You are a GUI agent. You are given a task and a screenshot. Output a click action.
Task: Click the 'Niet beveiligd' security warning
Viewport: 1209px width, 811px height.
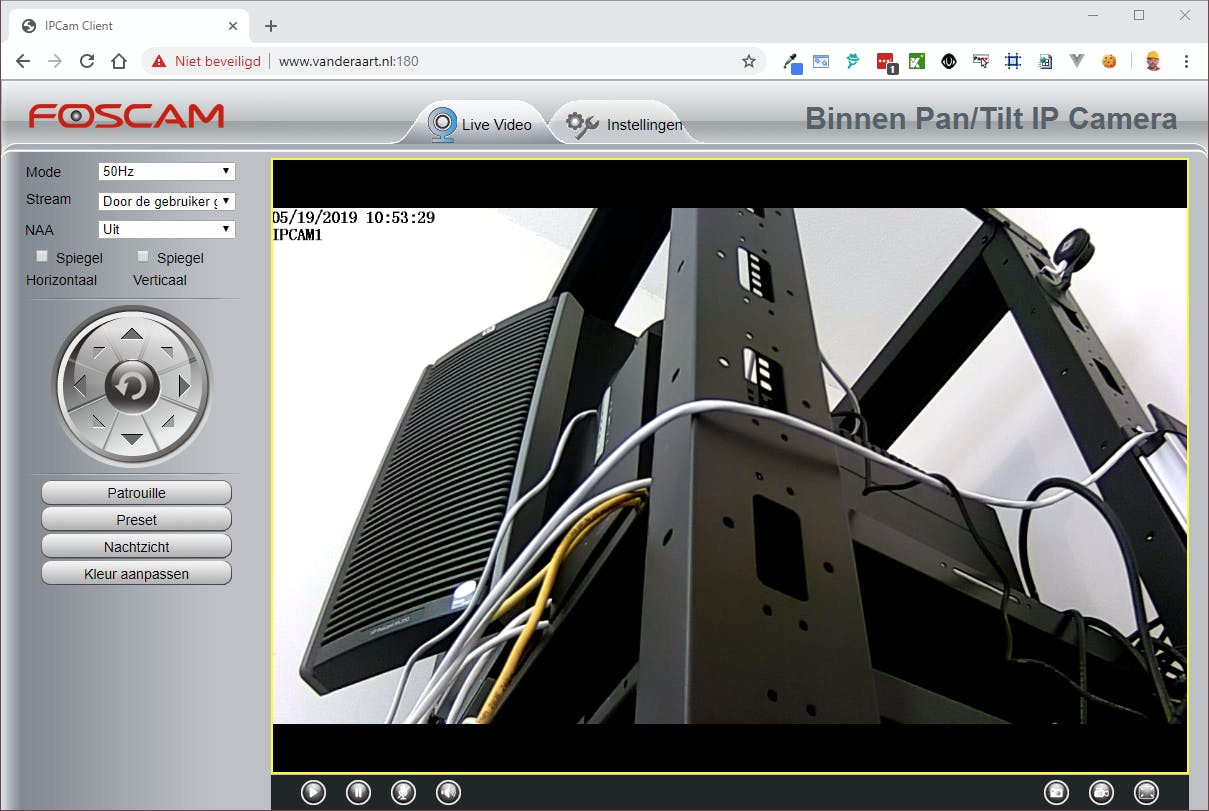(x=206, y=61)
